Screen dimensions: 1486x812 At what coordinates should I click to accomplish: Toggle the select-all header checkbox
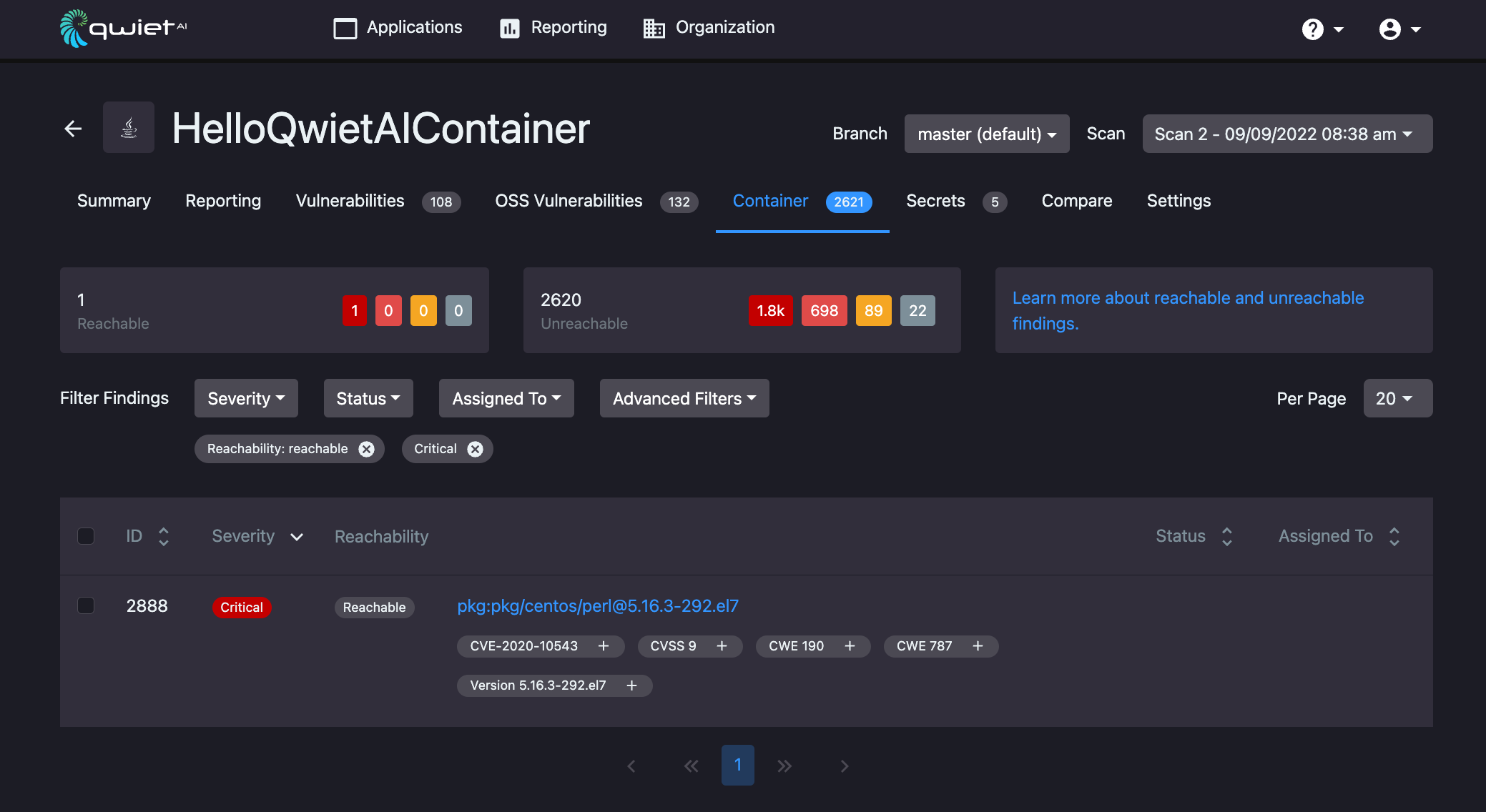point(86,536)
